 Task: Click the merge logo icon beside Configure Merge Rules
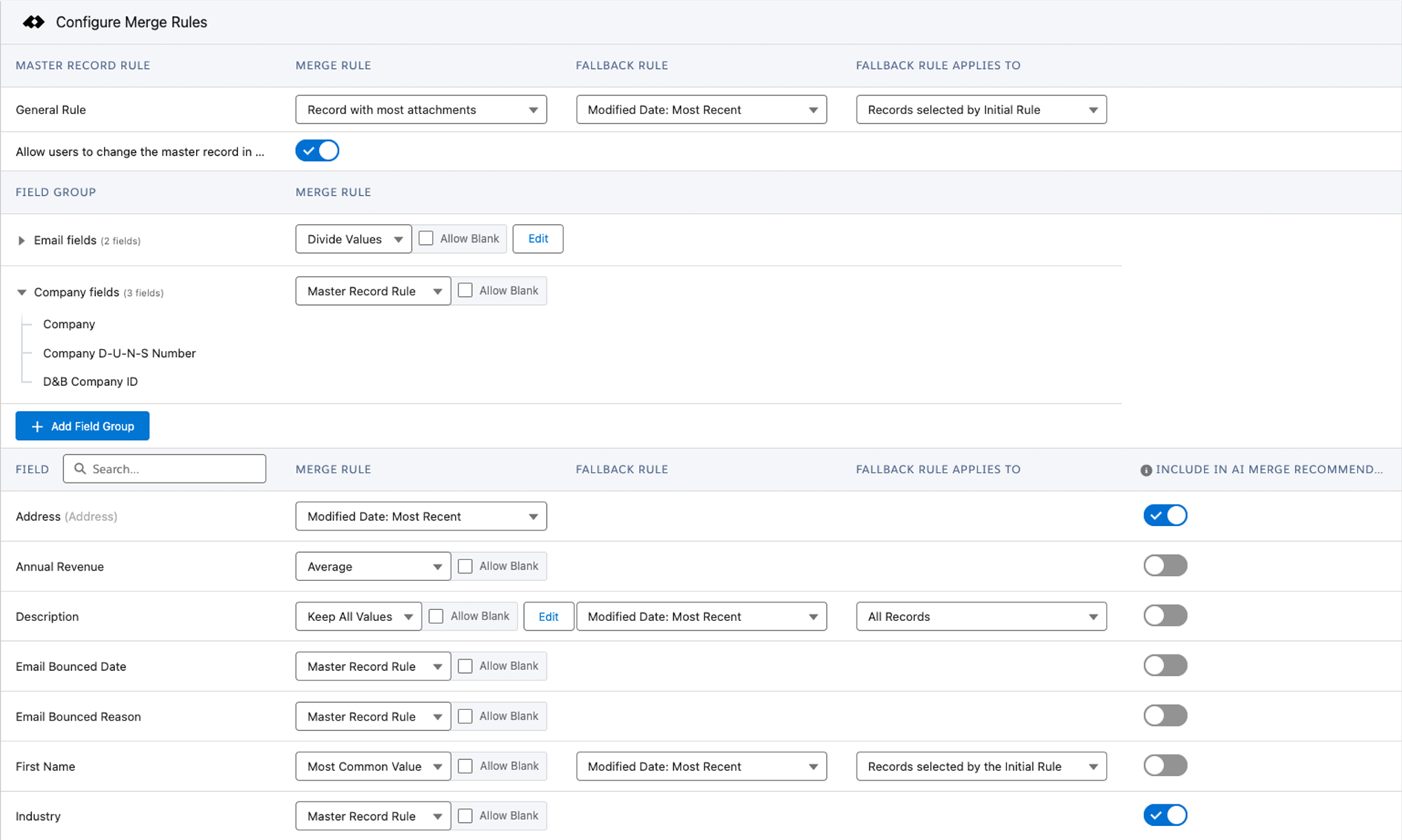(x=33, y=22)
